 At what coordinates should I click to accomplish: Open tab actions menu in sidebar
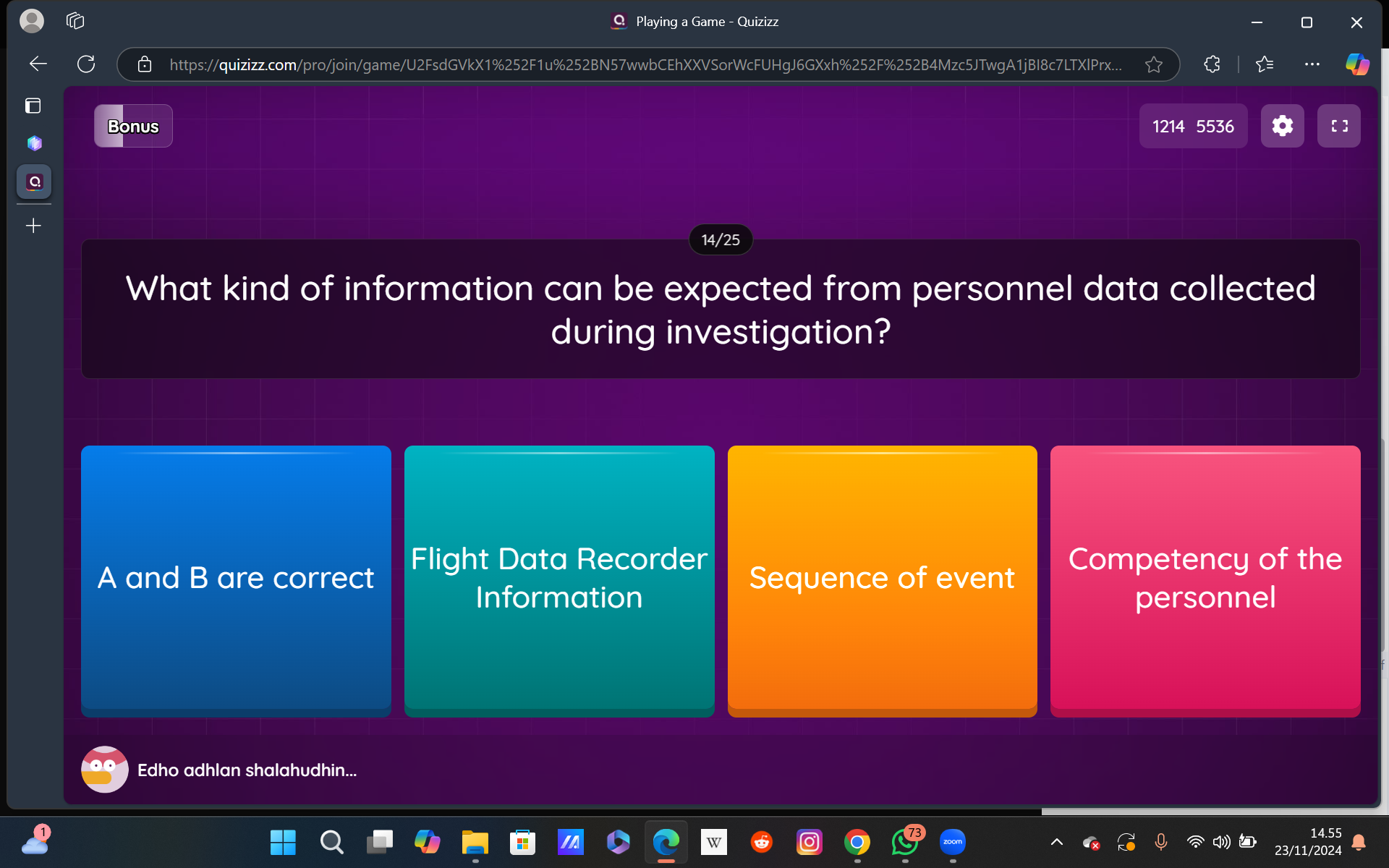point(33,106)
